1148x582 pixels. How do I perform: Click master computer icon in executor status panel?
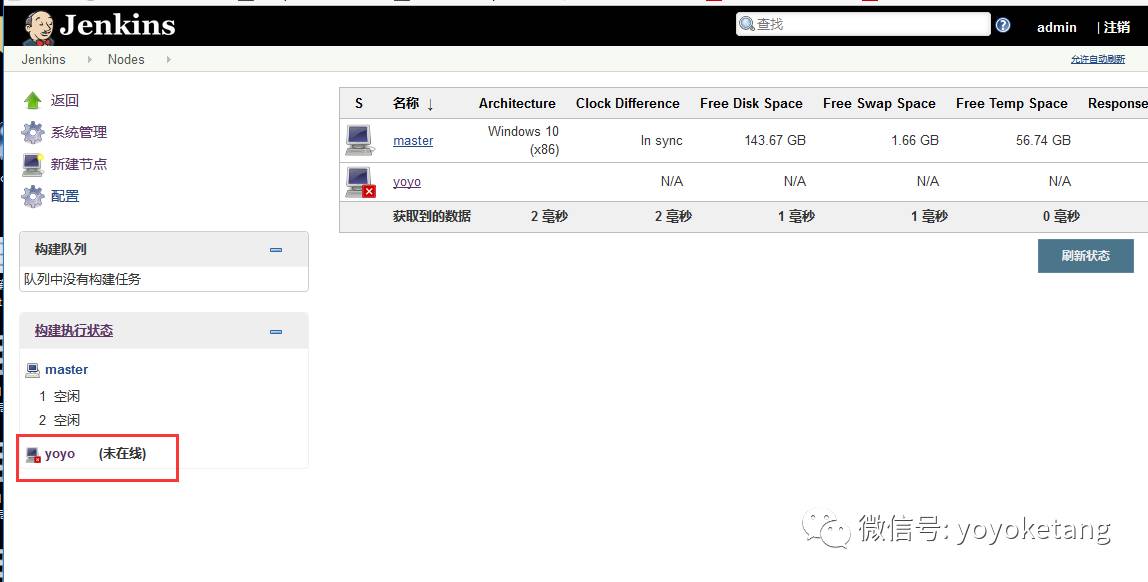(x=32, y=370)
